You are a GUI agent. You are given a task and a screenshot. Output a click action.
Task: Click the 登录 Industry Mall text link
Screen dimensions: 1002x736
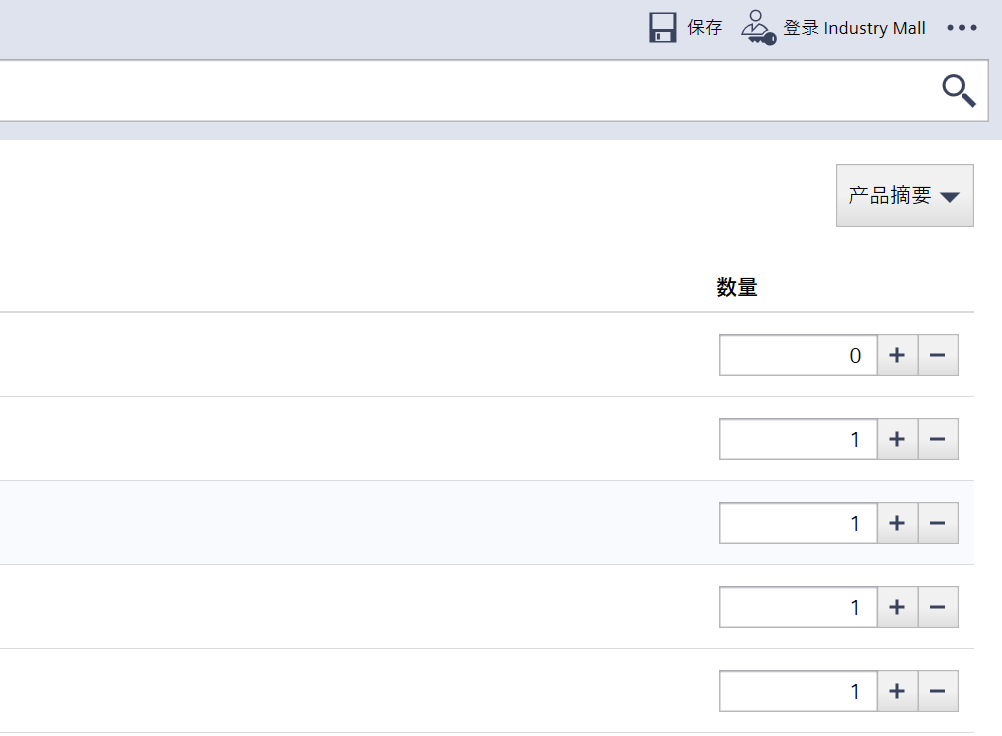(x=854, y=28)
